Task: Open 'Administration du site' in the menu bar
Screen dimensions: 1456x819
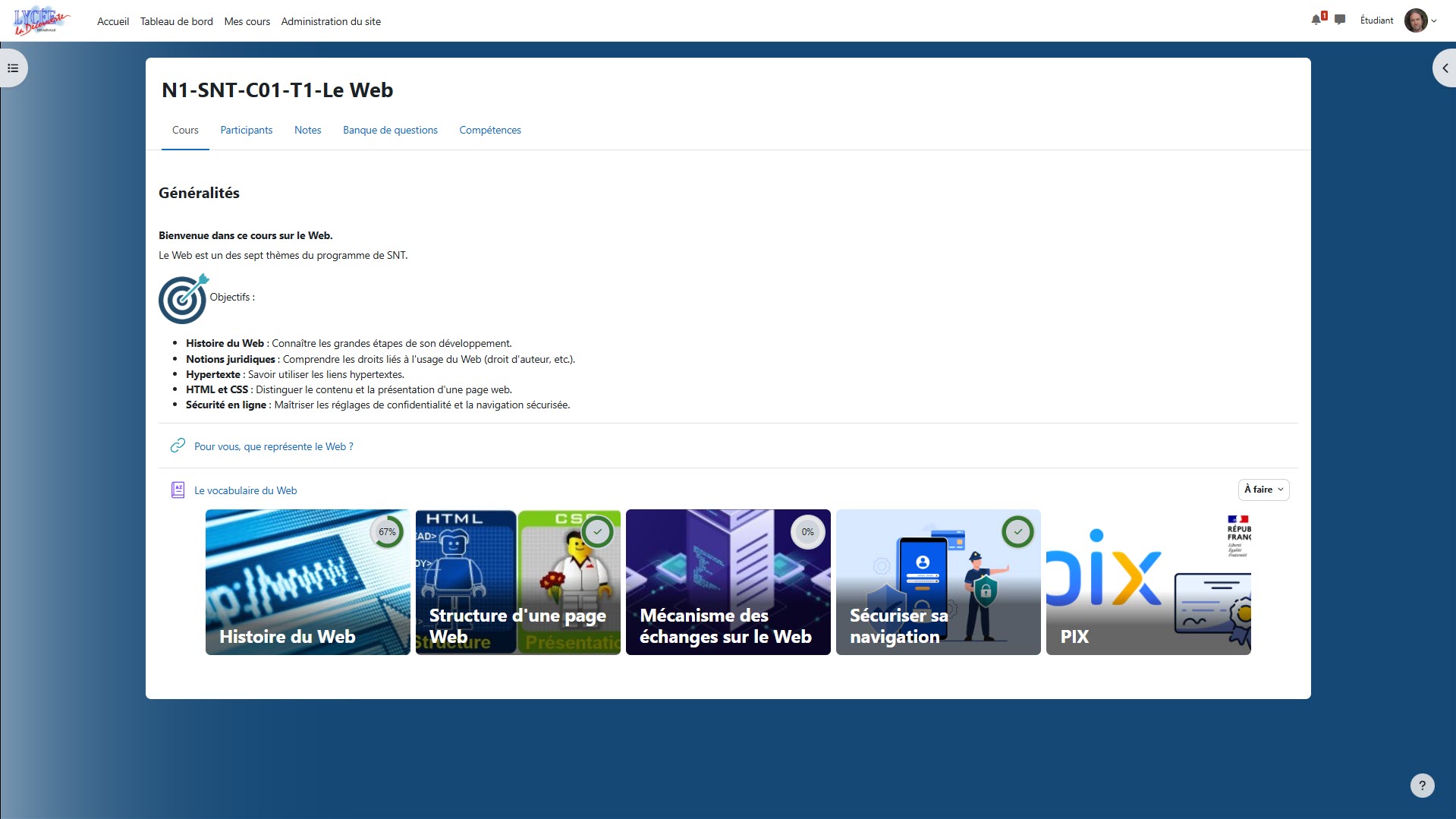Action: coord(331,21)
